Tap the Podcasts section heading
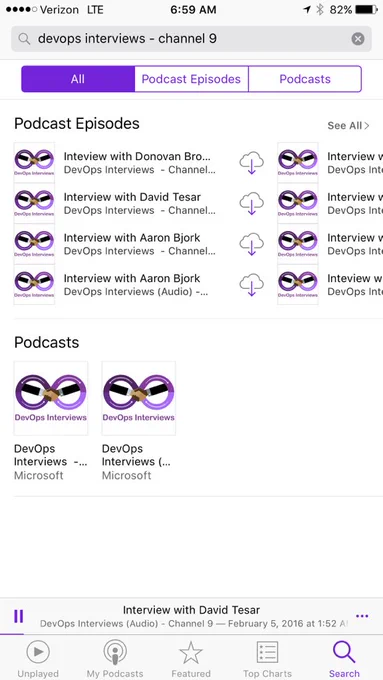This screenshot has height=680, width=383. click(x=46, y=342)
